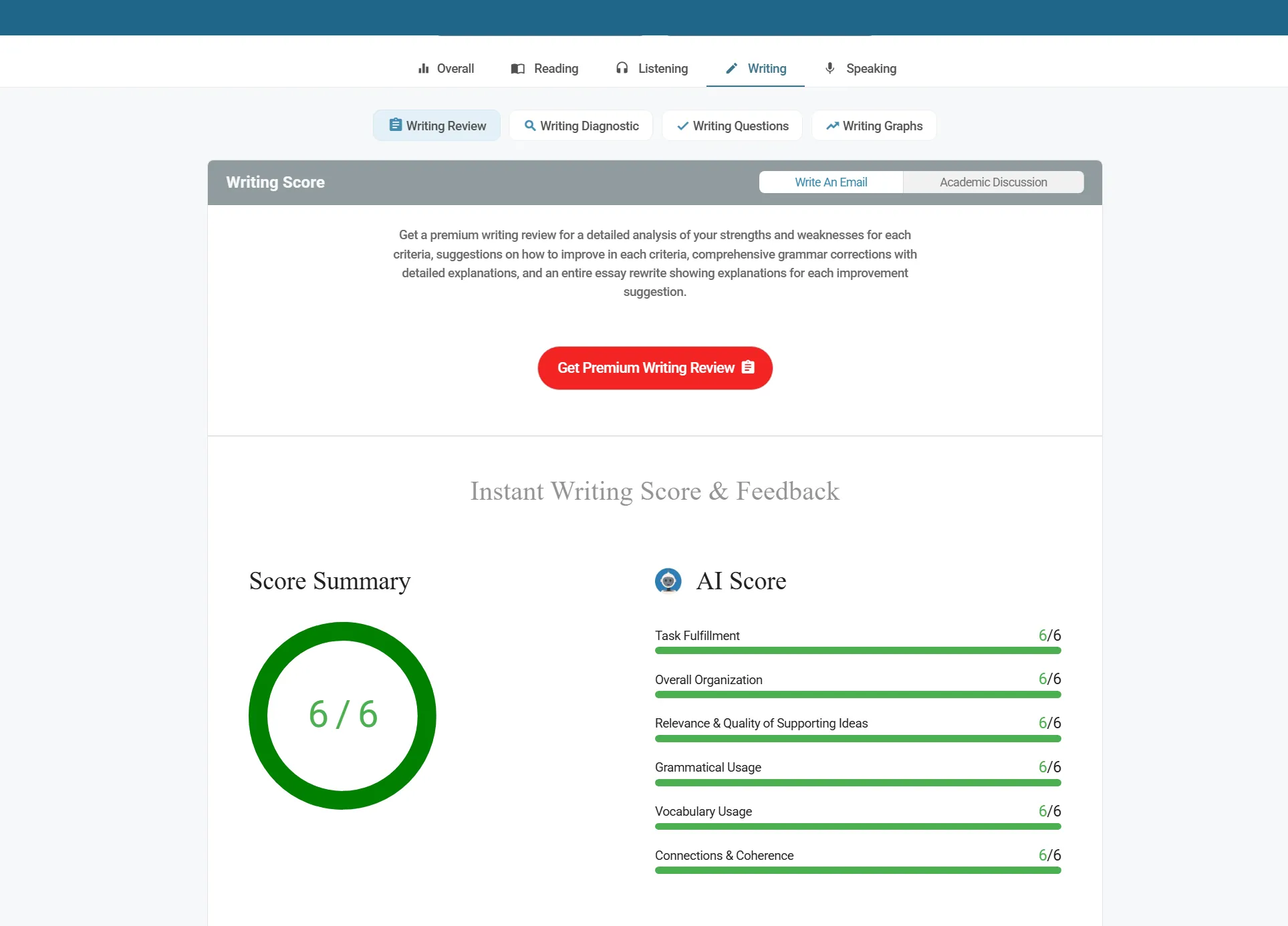View the Writing Questions section
The image size is (1288, 926).
(x=732, y=126)
